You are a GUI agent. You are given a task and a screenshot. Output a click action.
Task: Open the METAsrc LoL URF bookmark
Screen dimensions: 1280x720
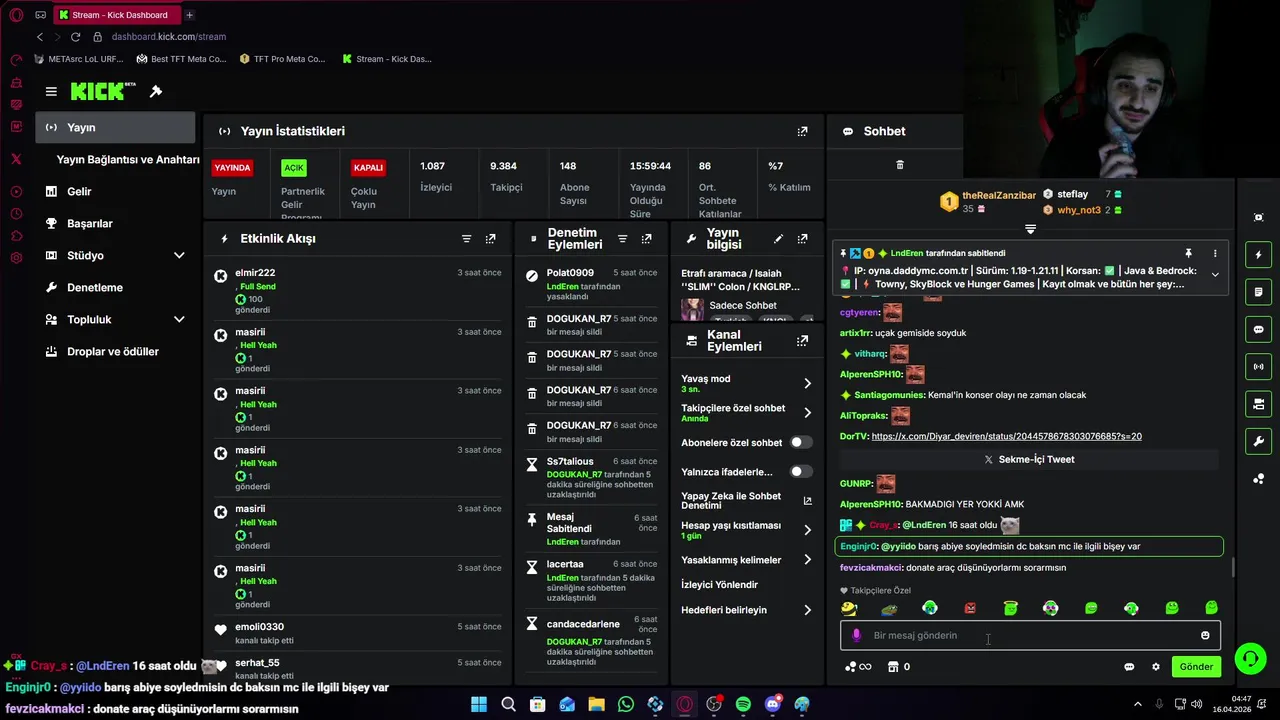coord(80,59)
